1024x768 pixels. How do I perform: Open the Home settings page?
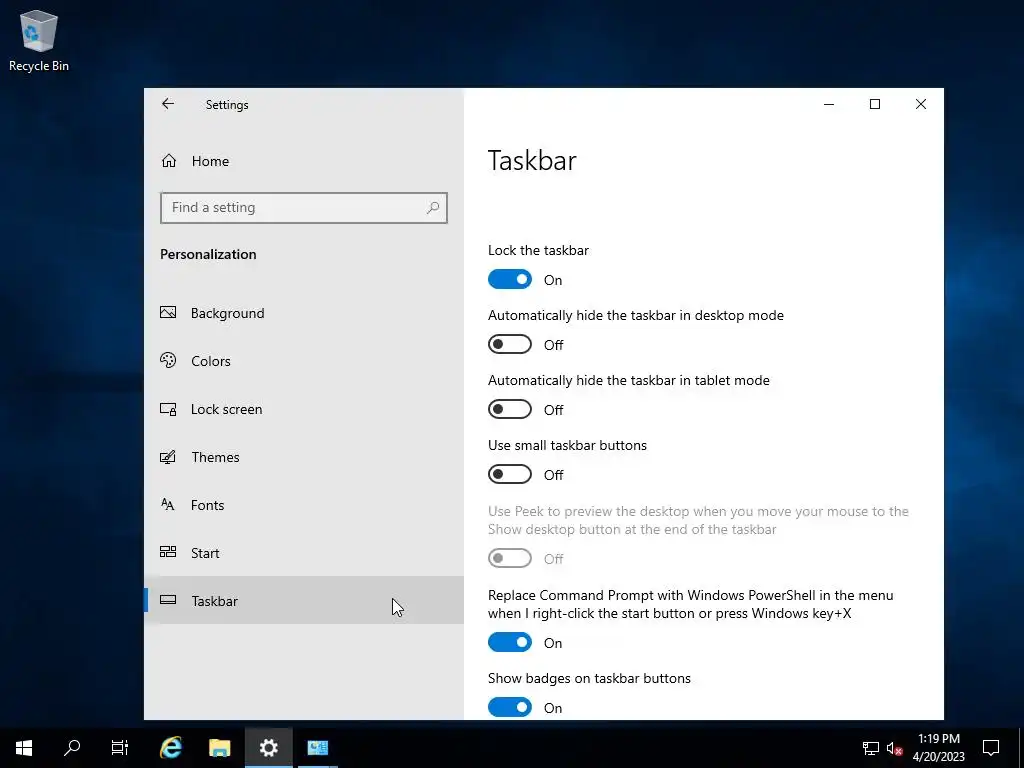point(304,161)
